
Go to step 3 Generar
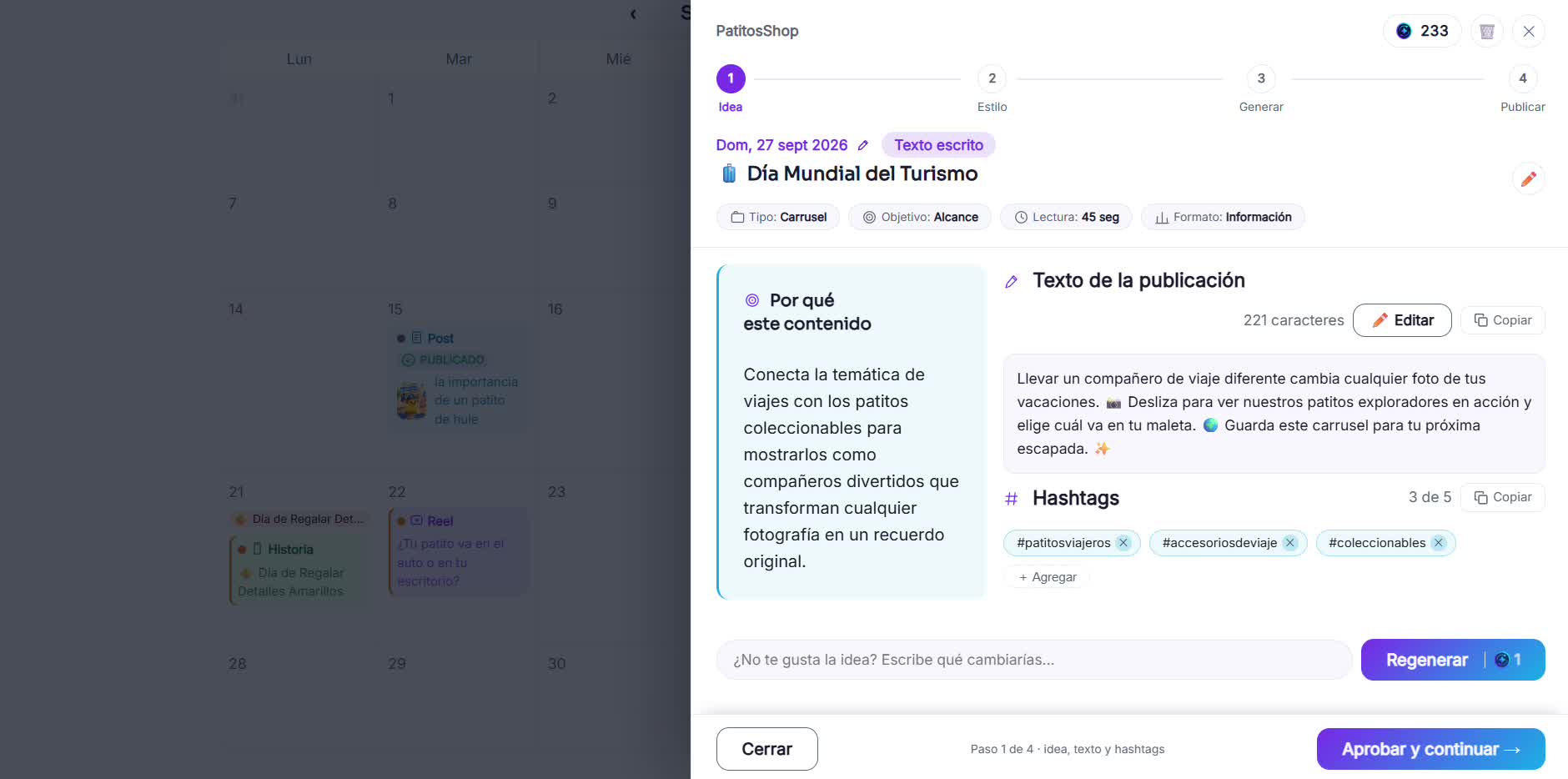coord(1261,88)
